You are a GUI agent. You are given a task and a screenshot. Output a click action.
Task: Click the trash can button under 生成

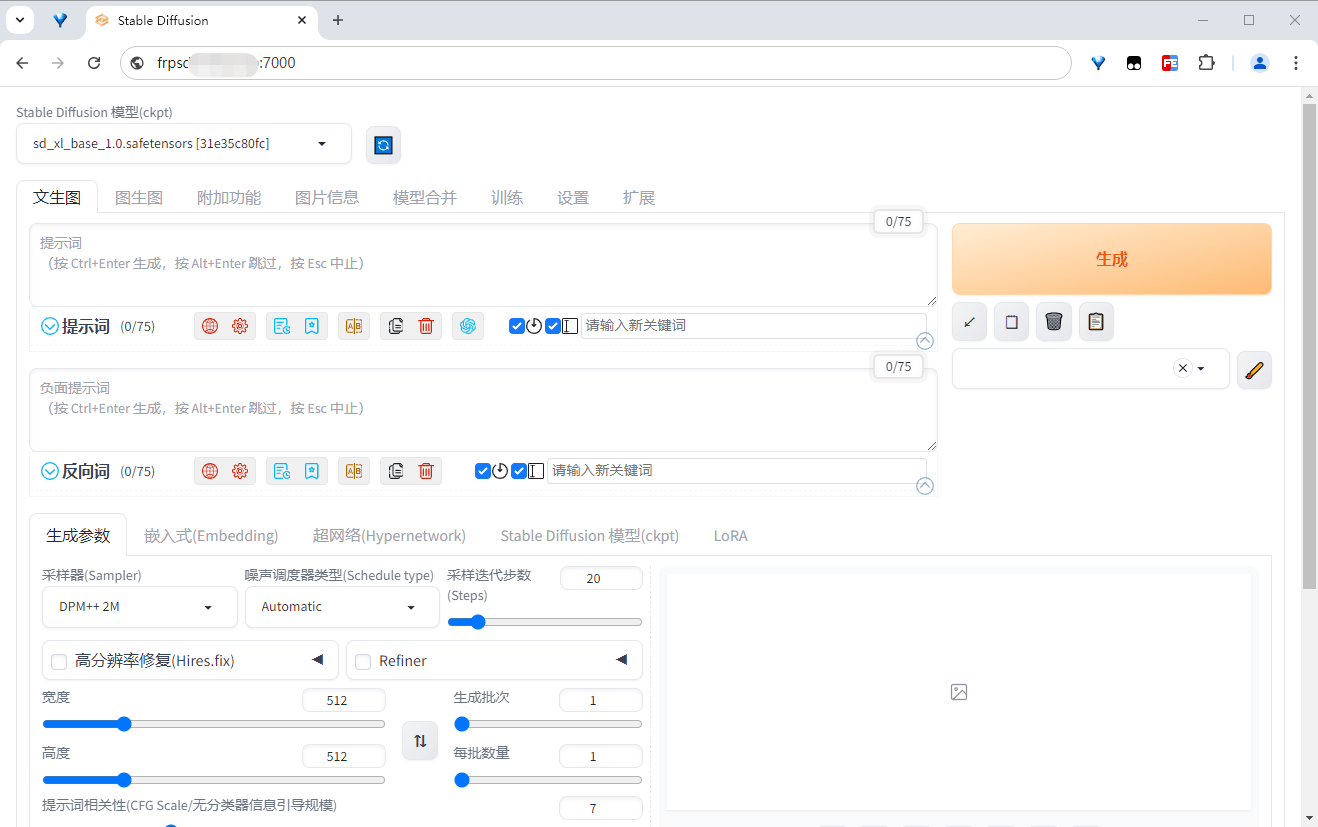pos(1054,322)
